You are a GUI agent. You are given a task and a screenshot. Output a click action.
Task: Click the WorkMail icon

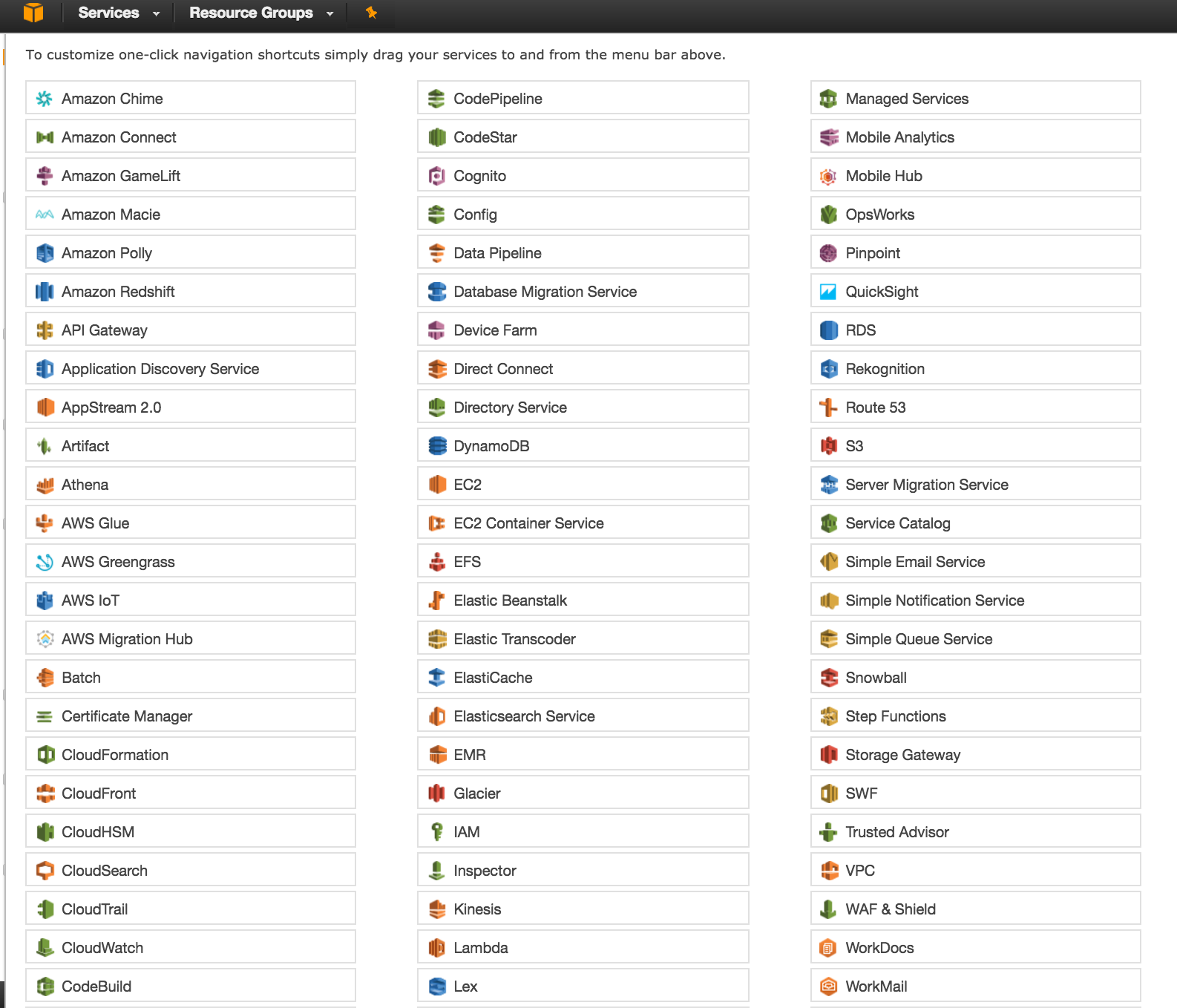click(828, 986)
